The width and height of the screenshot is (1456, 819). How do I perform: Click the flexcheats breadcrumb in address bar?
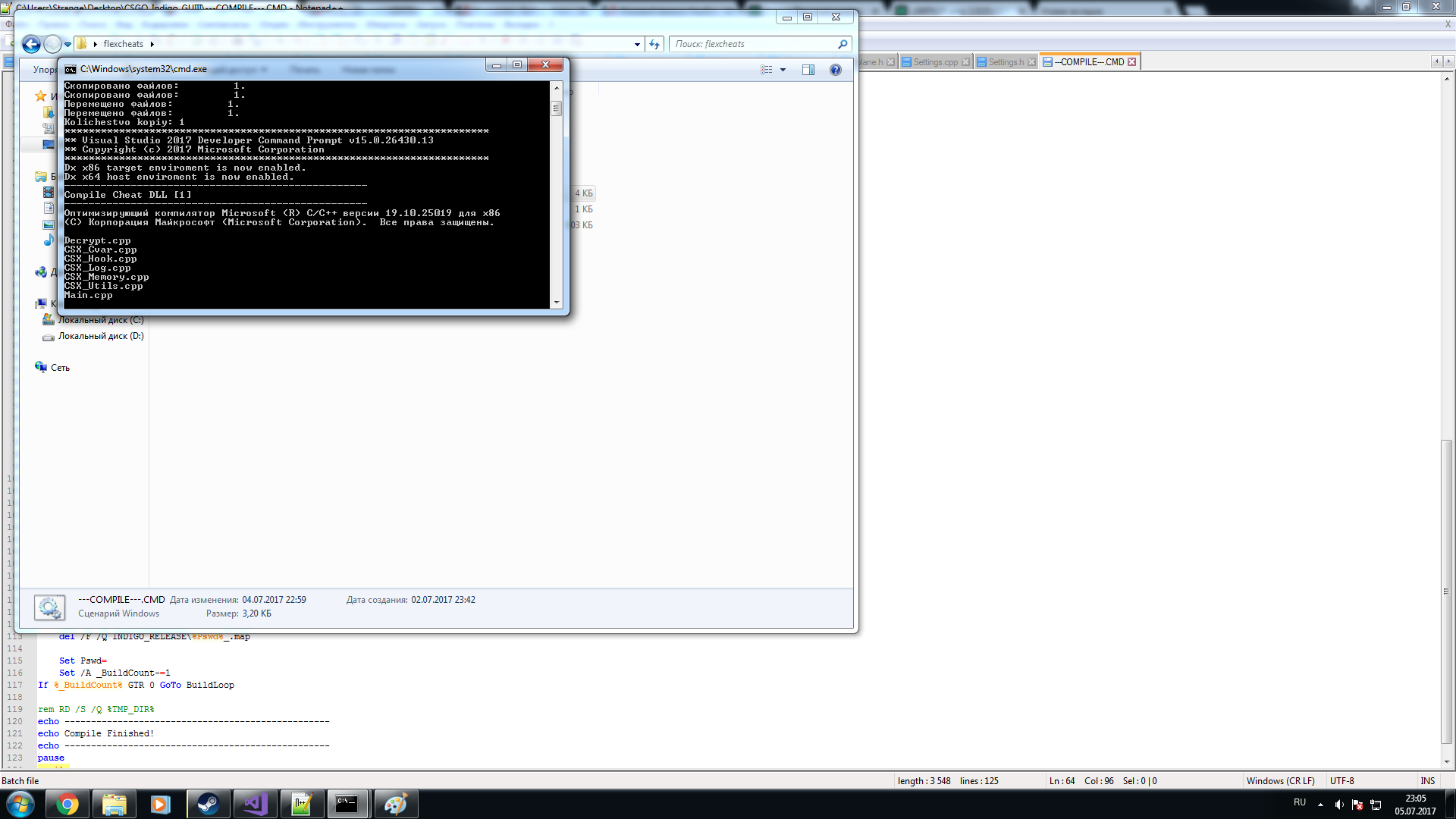point(123,44)
